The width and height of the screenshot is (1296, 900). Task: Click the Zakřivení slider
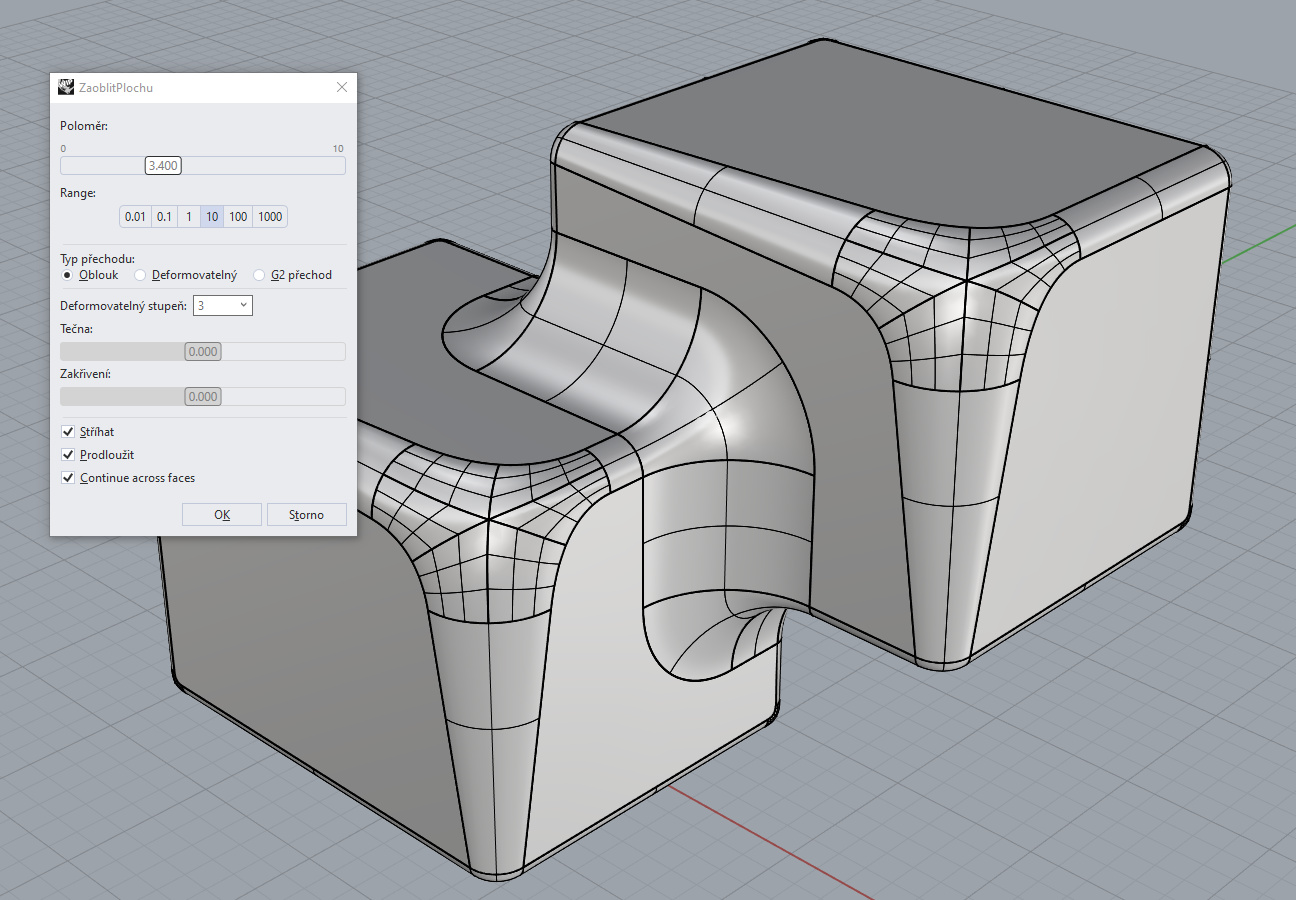coord(203,397)
